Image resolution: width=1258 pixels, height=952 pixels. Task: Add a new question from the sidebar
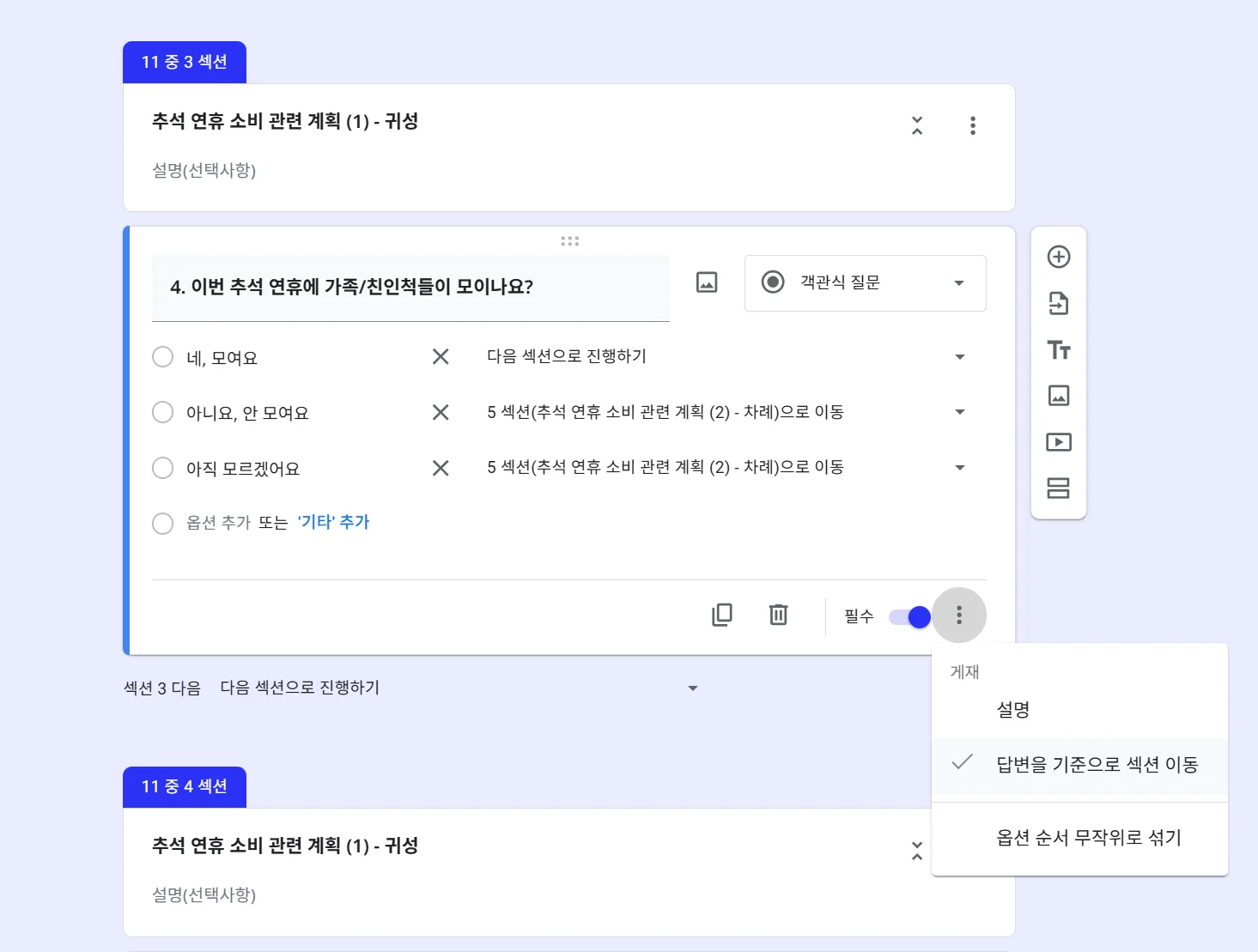click(x=1059, y=257)
